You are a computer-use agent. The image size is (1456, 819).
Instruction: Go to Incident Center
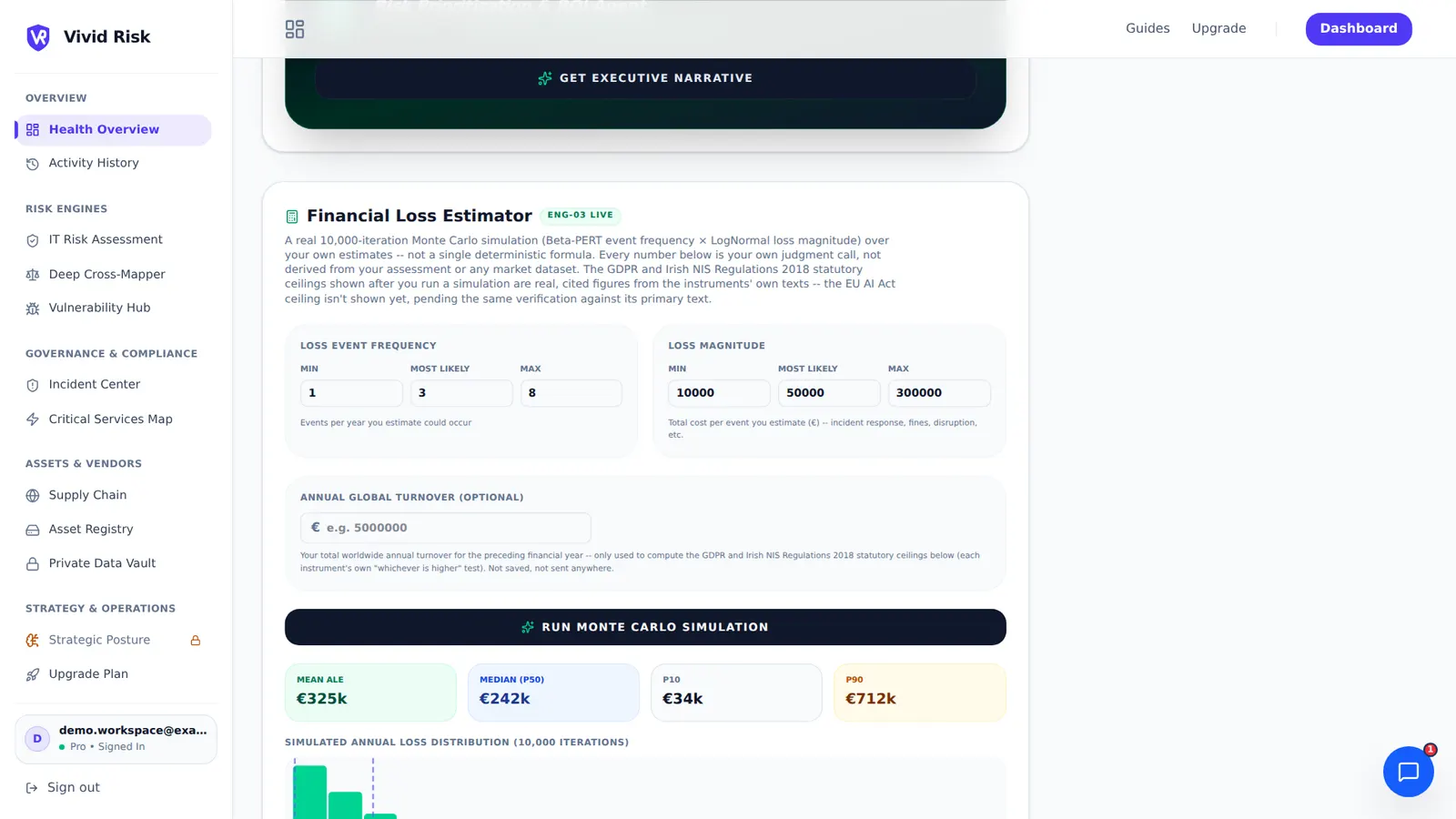[114, 385]
